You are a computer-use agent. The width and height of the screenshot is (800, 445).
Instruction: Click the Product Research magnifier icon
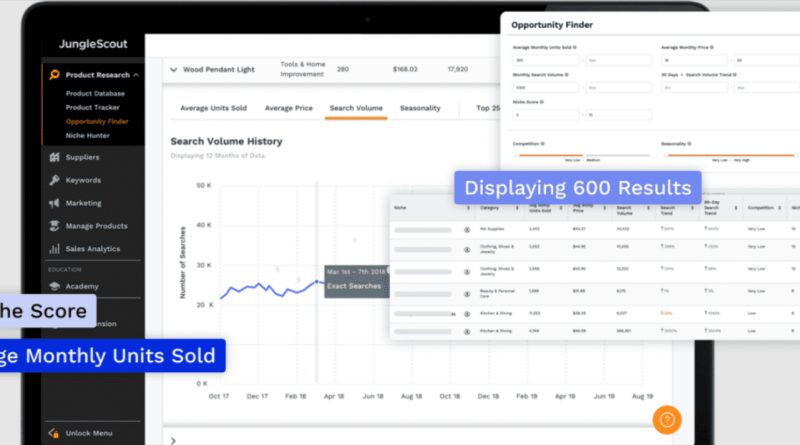coord(54,75)
